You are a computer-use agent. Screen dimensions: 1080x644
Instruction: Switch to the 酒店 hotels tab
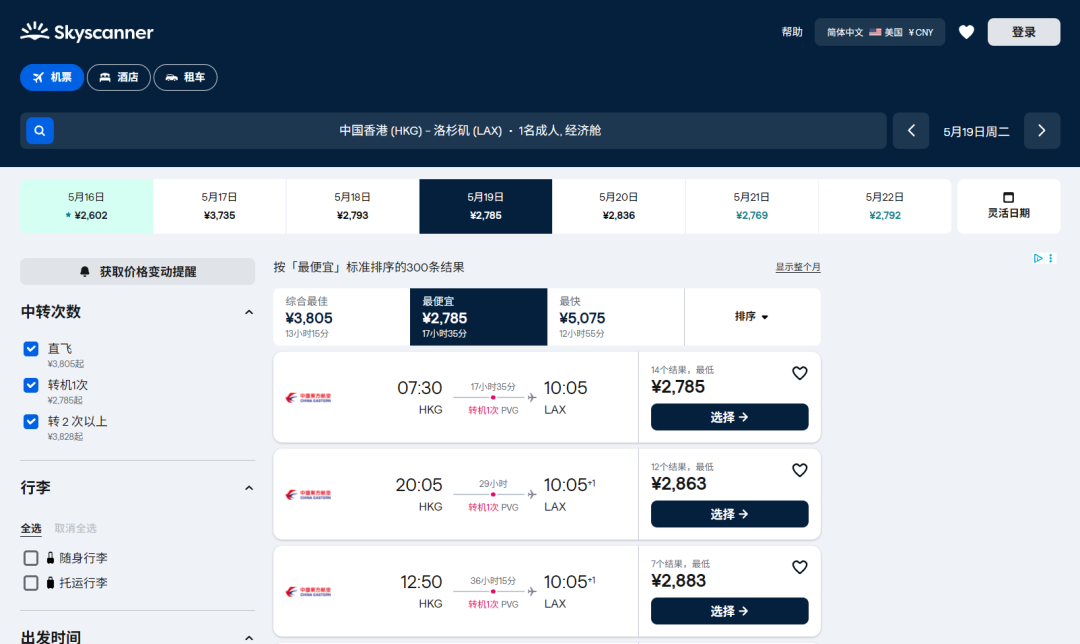click(x=119, y=77)
